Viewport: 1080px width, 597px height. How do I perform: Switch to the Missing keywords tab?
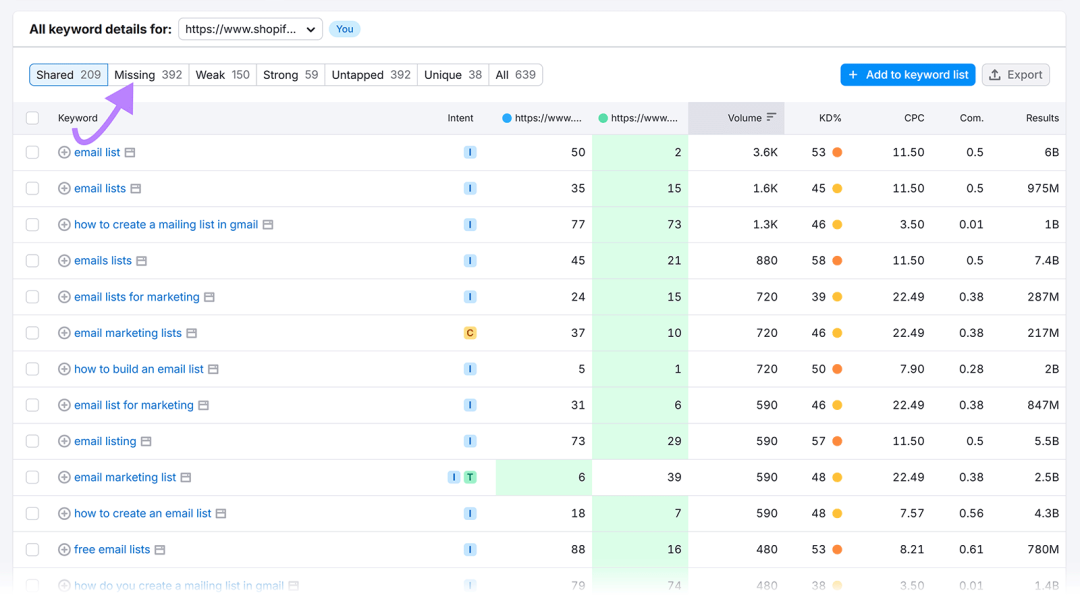(x=148, y=75)
